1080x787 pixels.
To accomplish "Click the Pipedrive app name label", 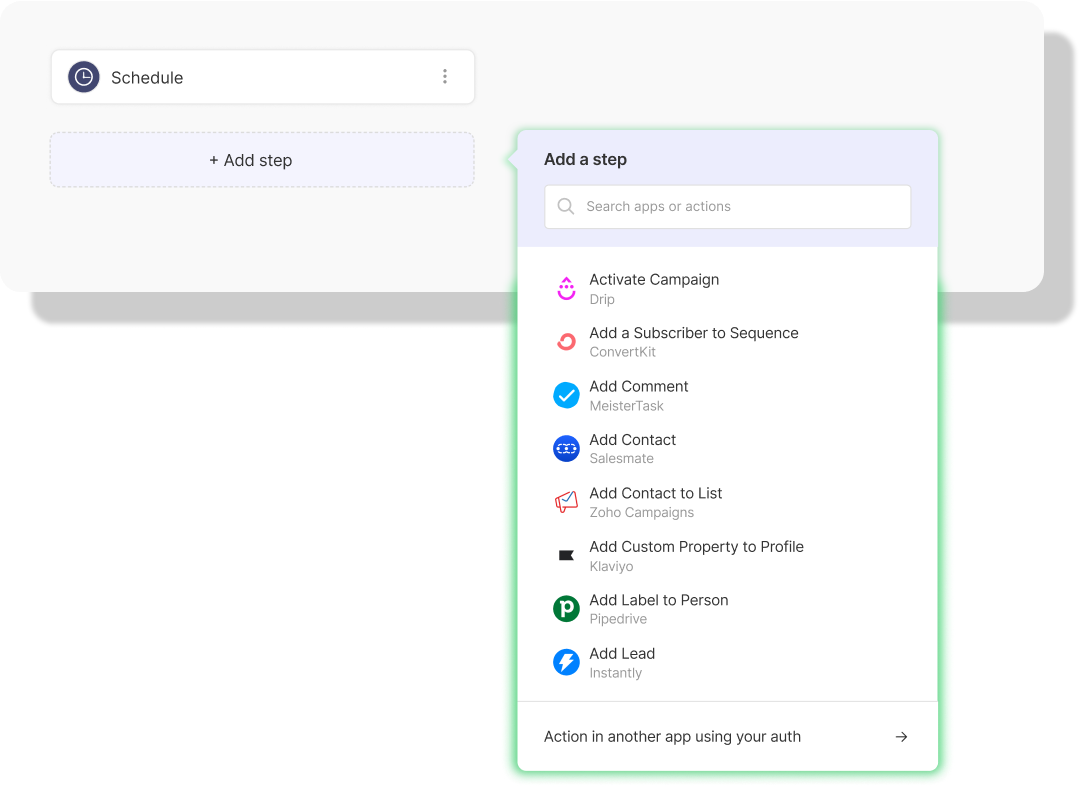I will (618, 619).
